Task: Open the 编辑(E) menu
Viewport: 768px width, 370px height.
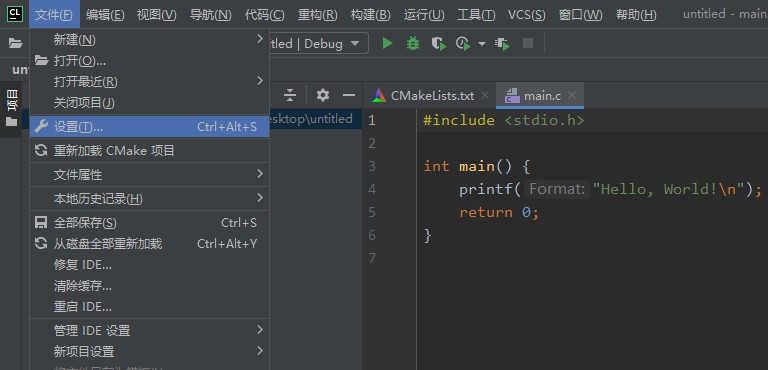Action: click(x=105, y=15)
